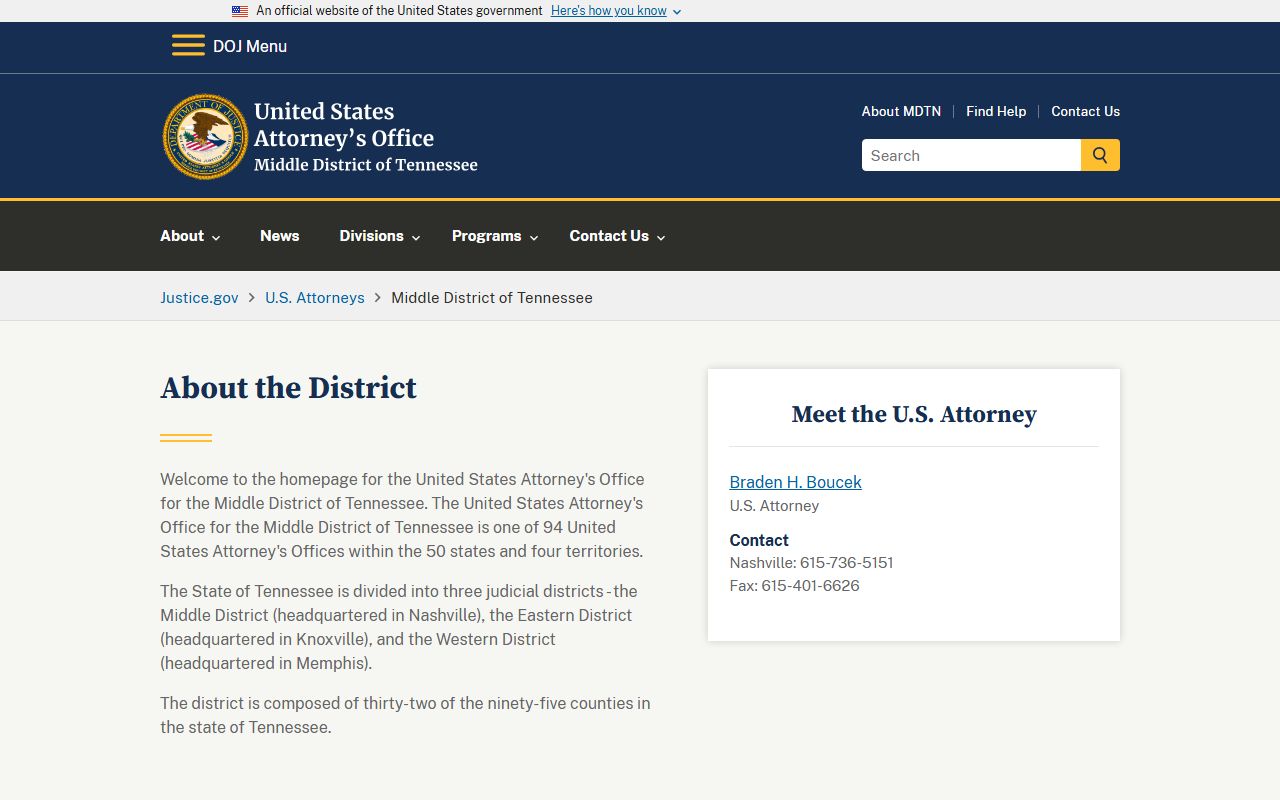
Task: Expand the Divisions dropdown menu
Action: [x=380, y=236]
